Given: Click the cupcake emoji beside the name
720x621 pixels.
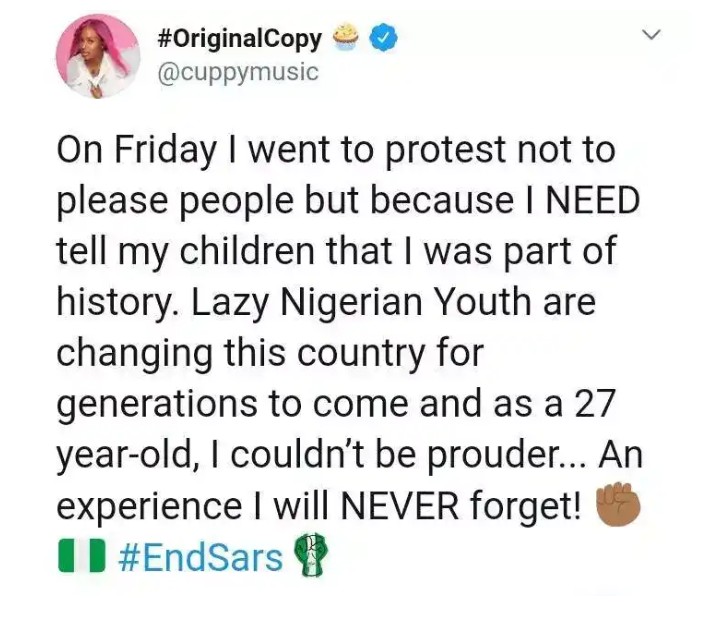Looking at the screenshot, I should point(348,38).
